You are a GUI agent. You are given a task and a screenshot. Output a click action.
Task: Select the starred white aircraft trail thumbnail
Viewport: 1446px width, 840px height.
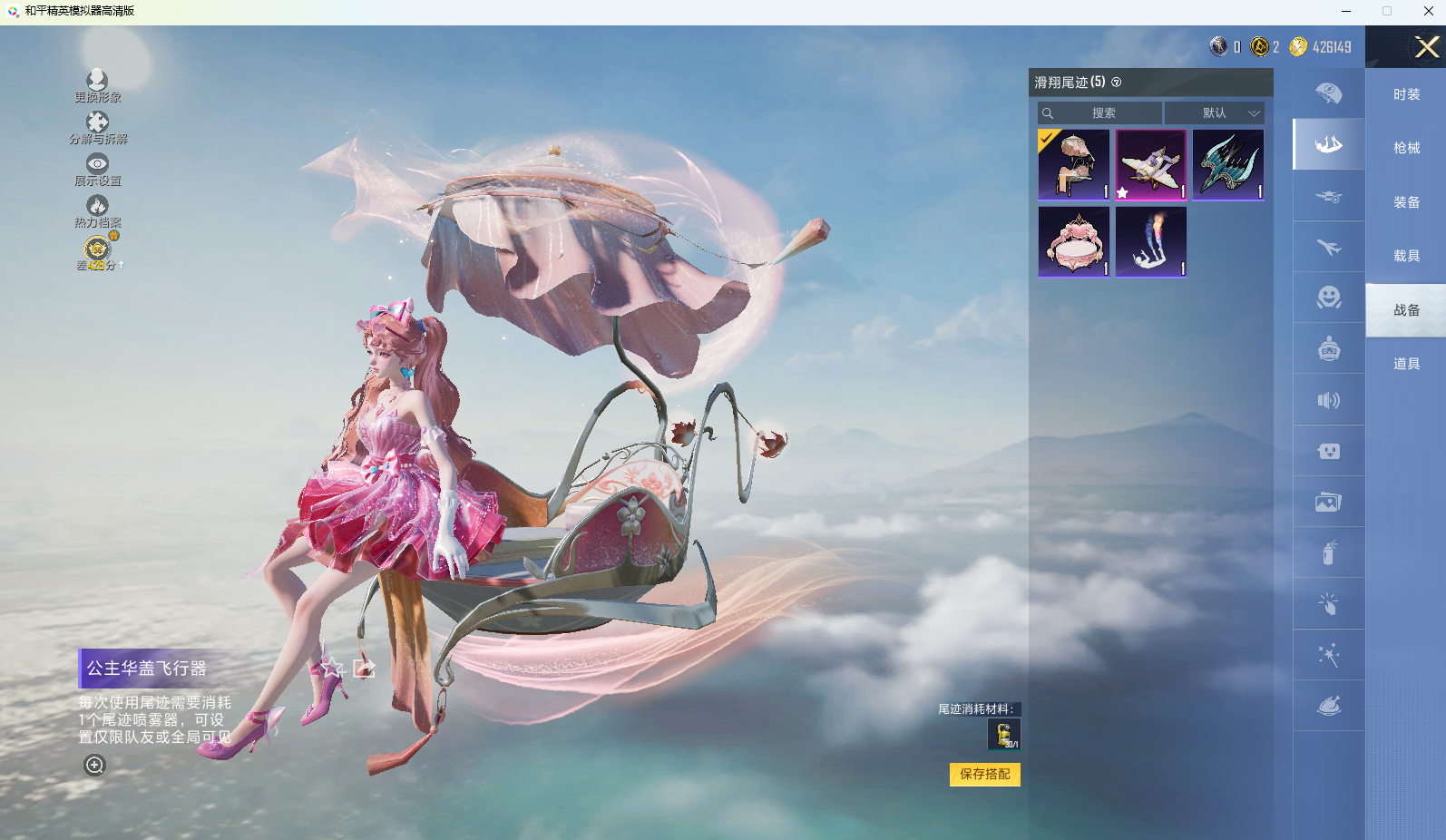pos(1151,164)
